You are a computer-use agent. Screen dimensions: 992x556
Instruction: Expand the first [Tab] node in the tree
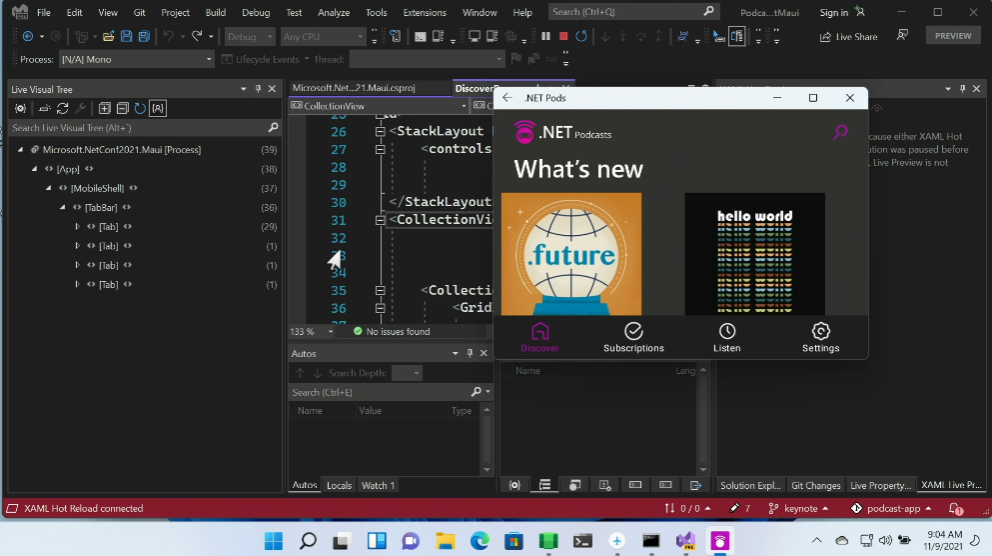(78, 227)
